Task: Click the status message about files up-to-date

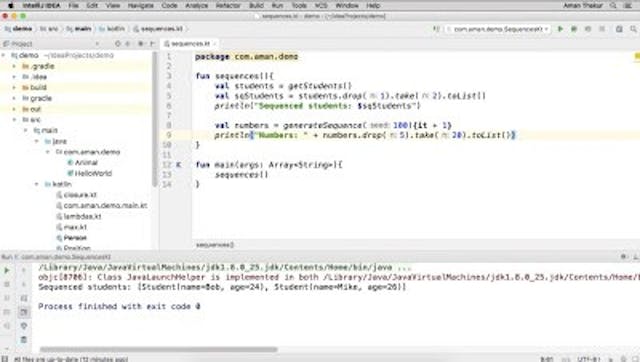Action: pos(71,359)
